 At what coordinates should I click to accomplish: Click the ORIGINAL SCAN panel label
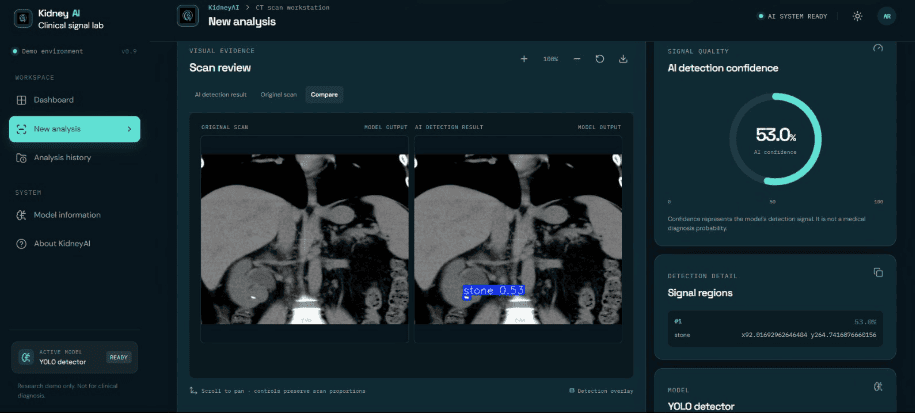(x=225, y=127)
